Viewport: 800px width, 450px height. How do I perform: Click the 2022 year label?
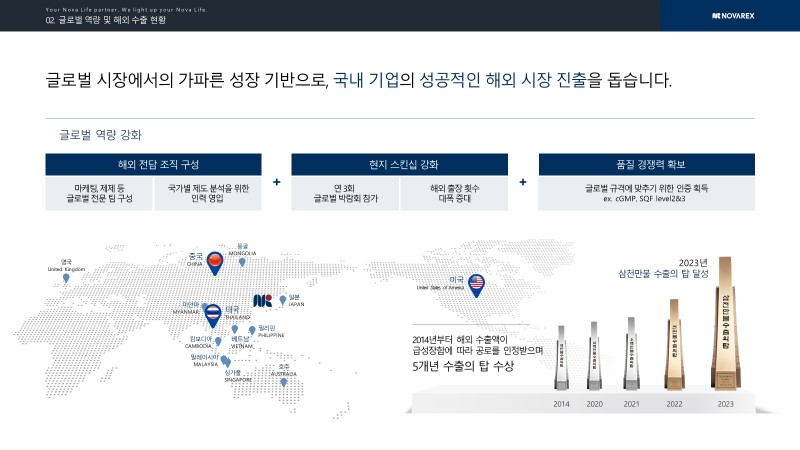tap(673, 403)
